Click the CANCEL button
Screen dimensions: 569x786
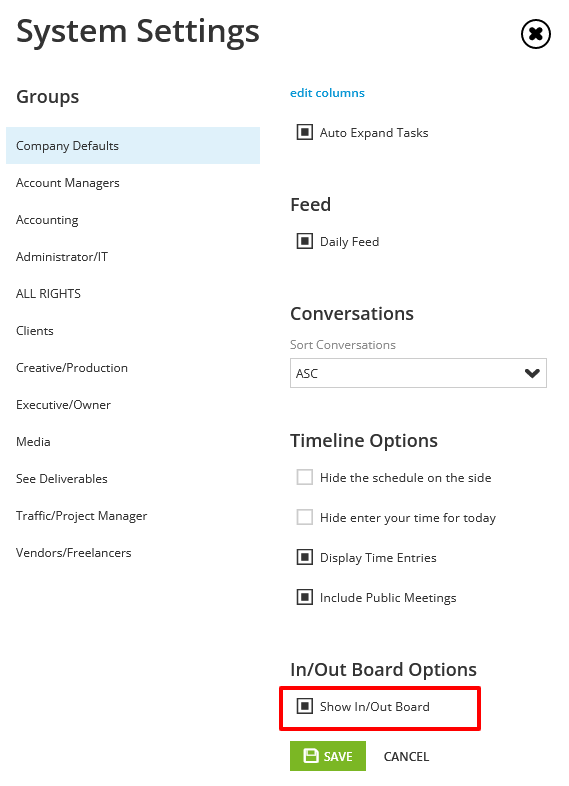click(406, 756)
